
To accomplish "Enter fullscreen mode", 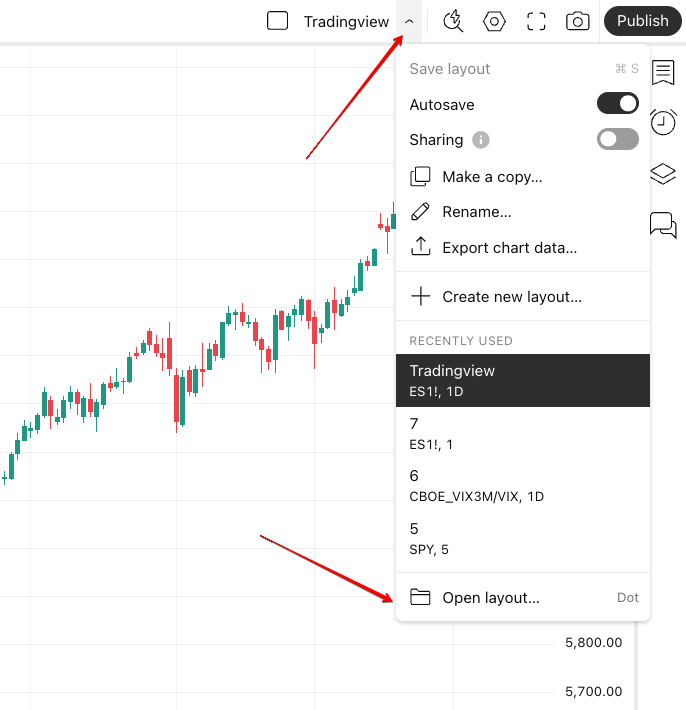I will point(536,21).
